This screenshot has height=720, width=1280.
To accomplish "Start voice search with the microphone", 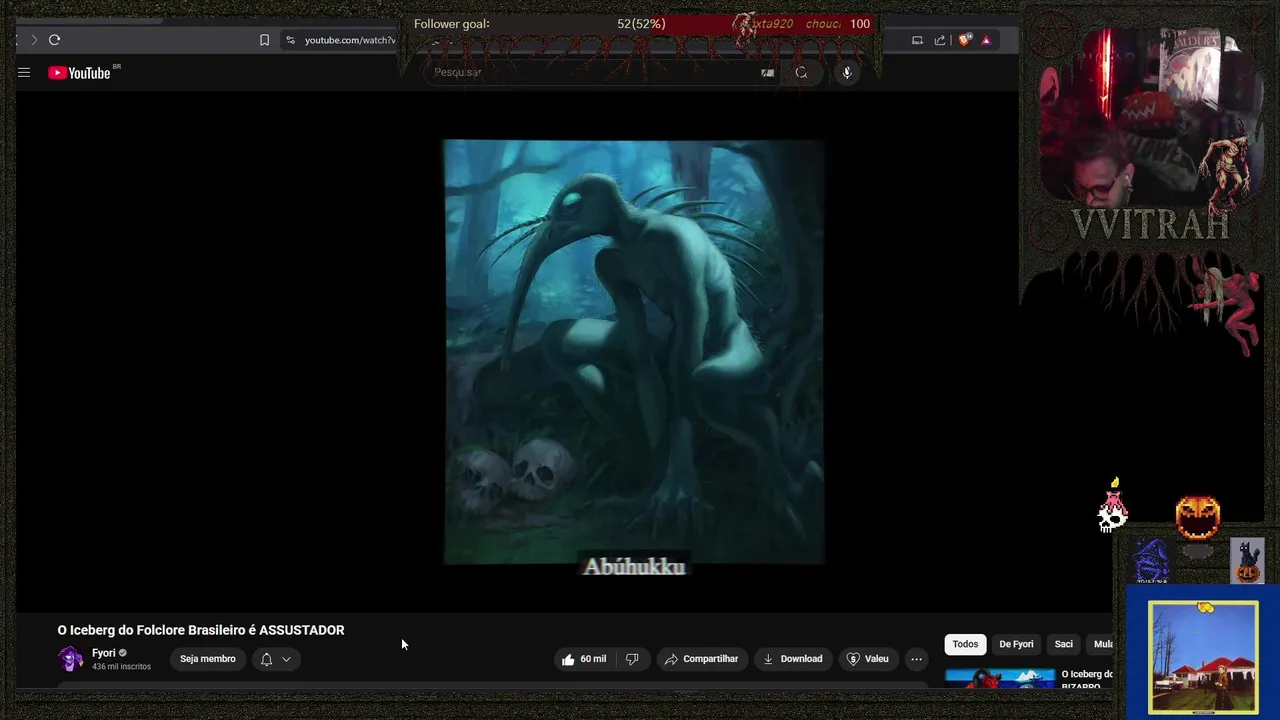I will [847, 72].
